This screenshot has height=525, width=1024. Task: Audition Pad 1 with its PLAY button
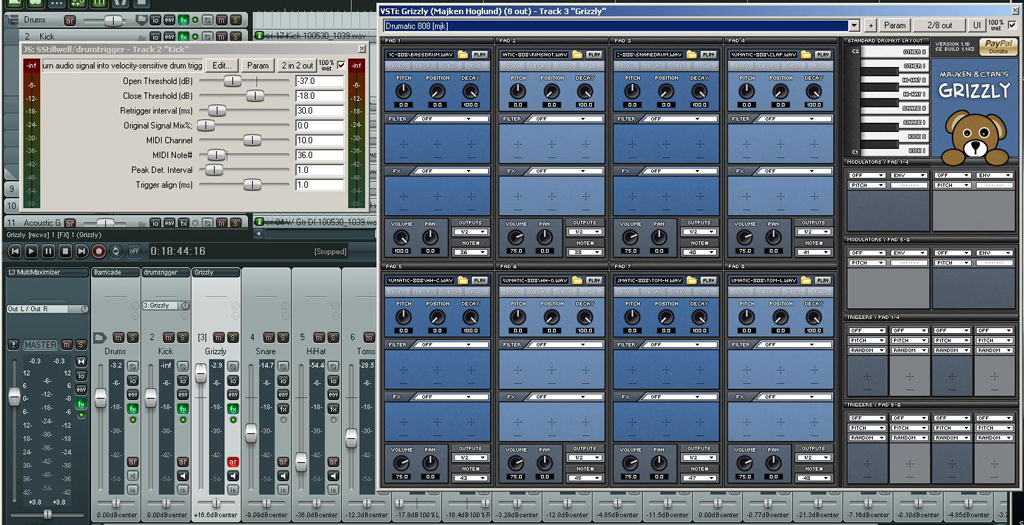coord(480,55)
